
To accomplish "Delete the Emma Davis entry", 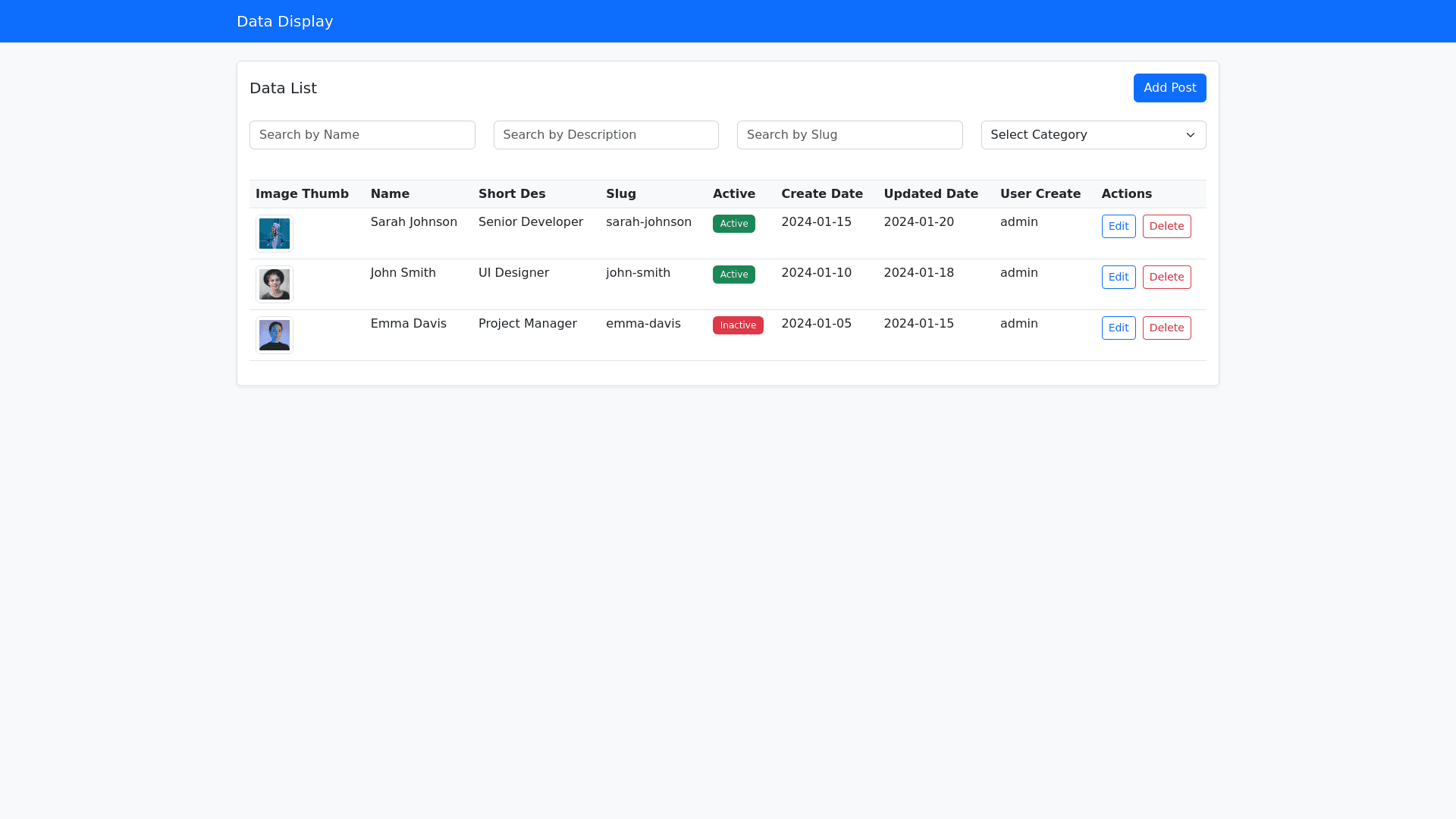I will point(1166,328).
